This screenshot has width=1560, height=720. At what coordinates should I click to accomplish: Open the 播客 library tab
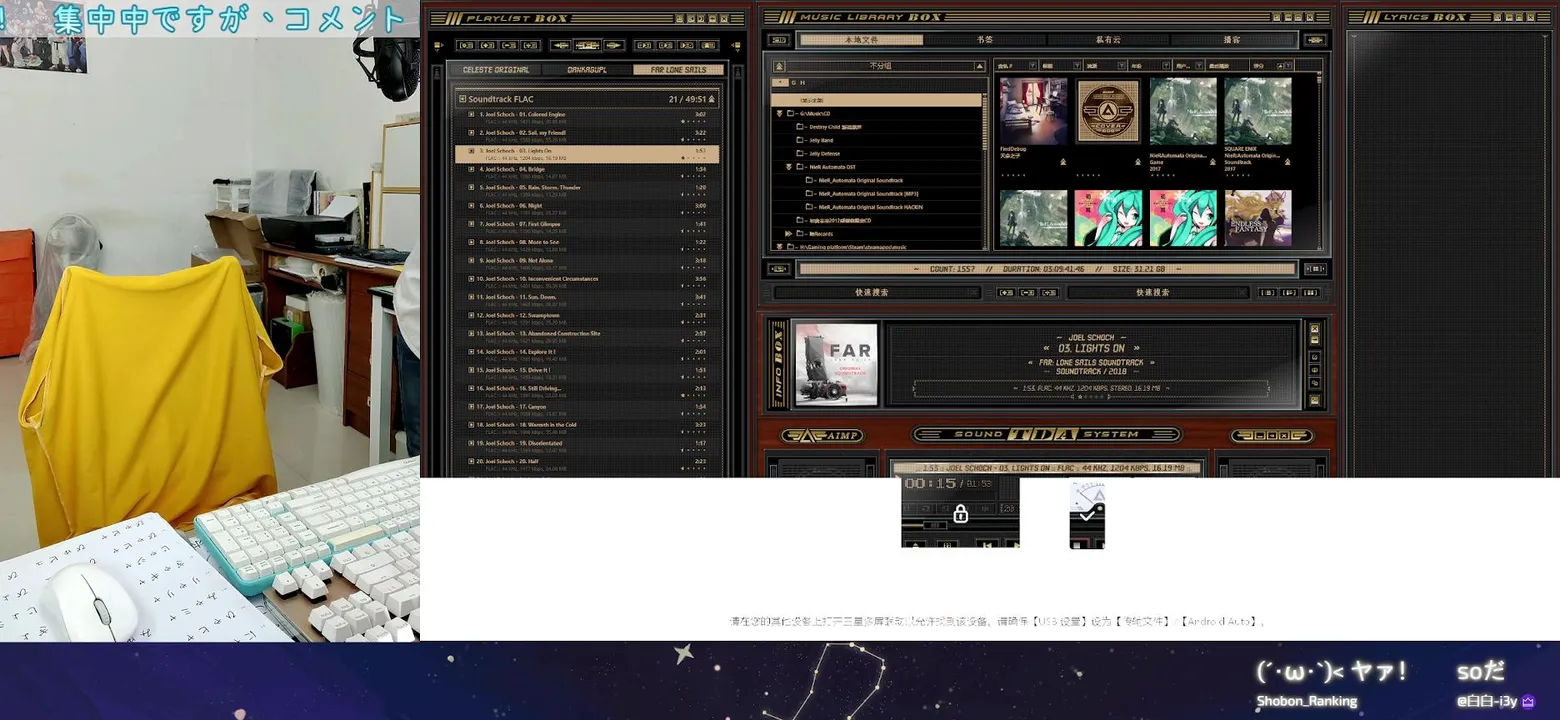1232,40
